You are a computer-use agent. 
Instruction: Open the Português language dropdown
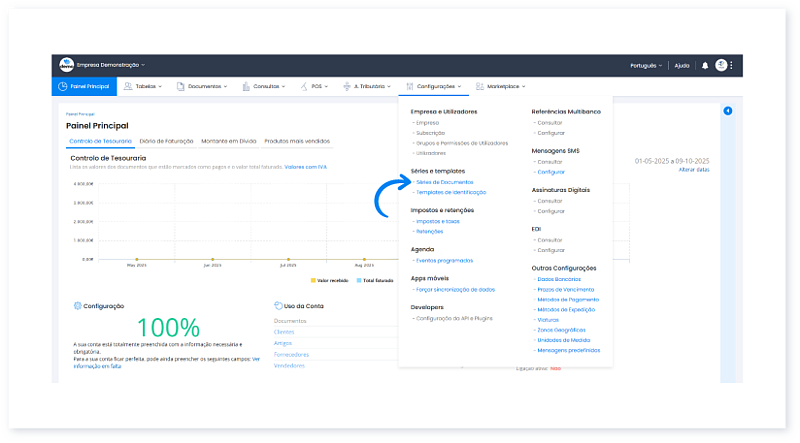(x=646, y=65)
